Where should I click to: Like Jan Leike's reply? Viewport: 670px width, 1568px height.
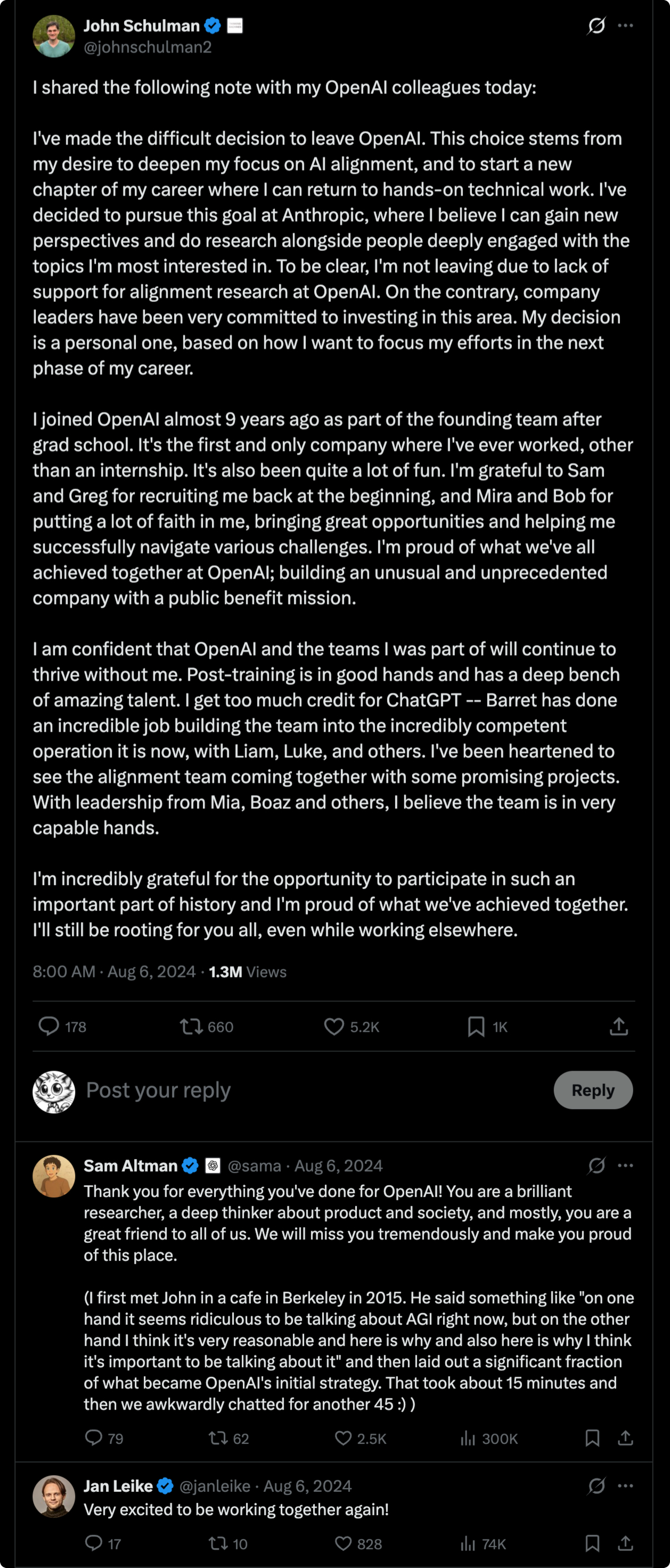coord(344,1543)
